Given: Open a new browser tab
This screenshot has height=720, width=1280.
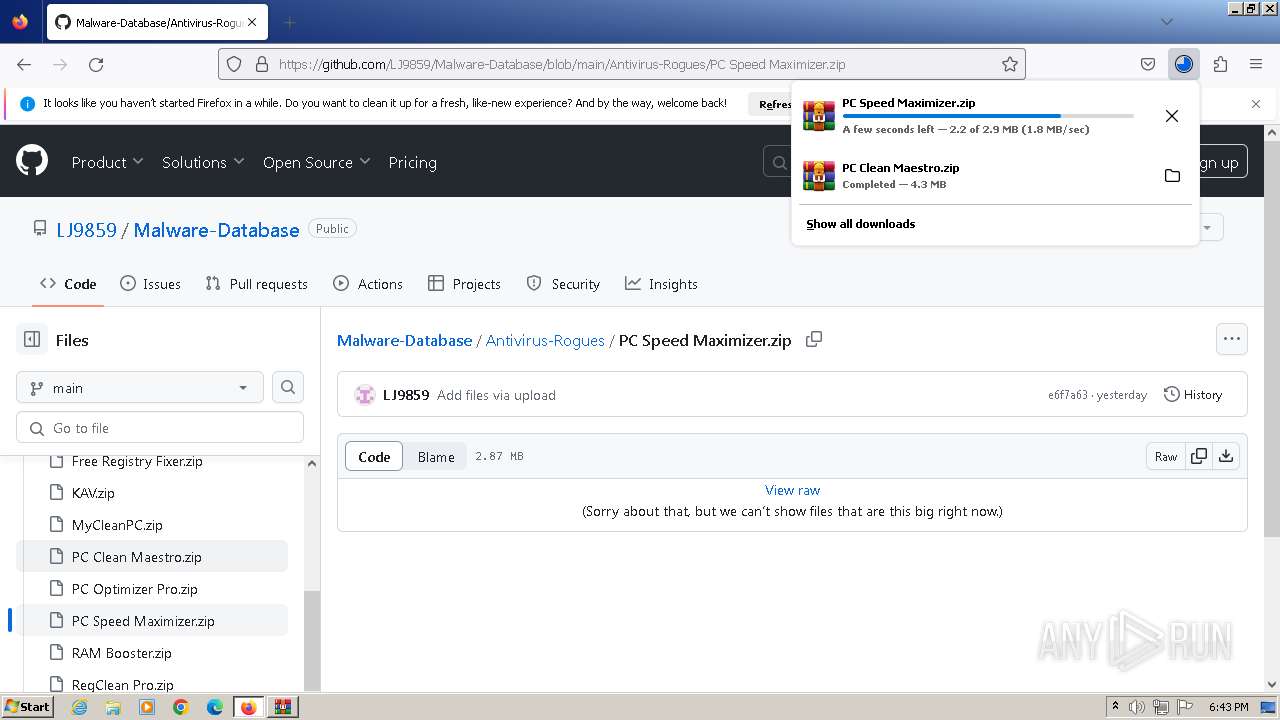Looking at the screenshot, I should (x=290, y=22).
